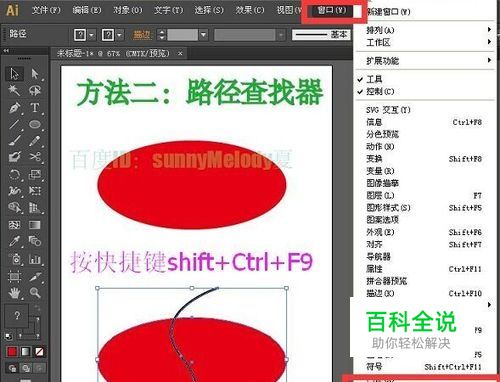Click the stroke weight input field
Image resolution: width=500 pixels, height=382 pixels.
[182, 35]
